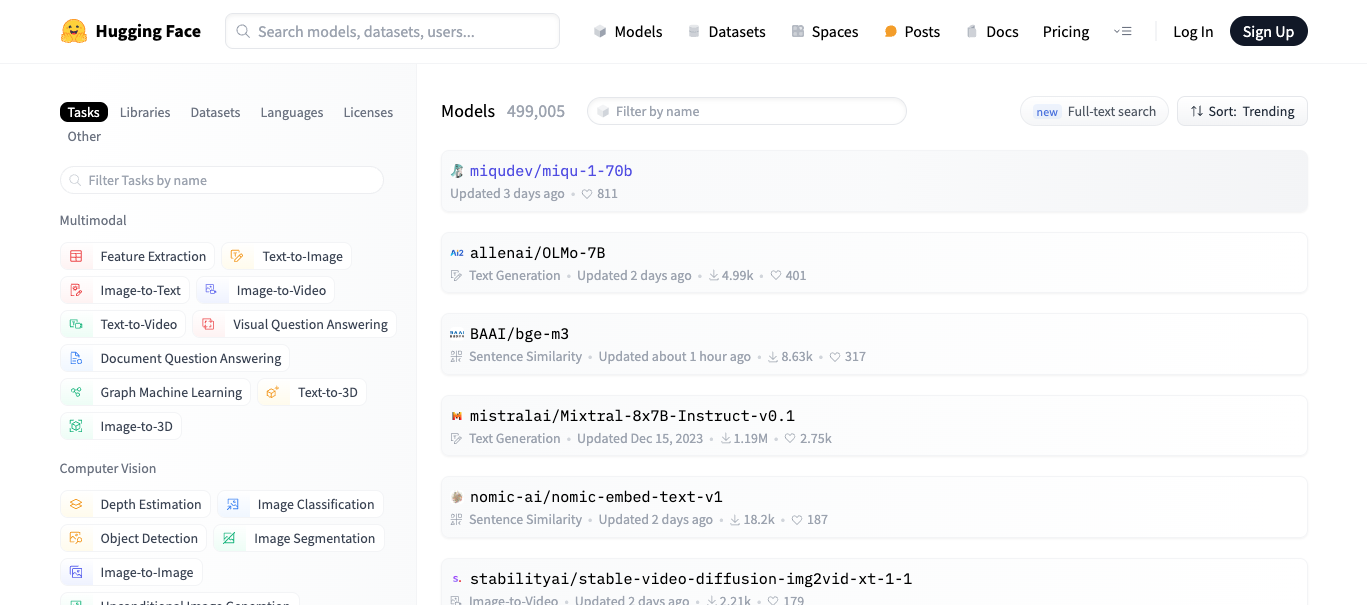1367x605 pixels.
Task: Click the Text-to-Video task icon
Action: 76,324
